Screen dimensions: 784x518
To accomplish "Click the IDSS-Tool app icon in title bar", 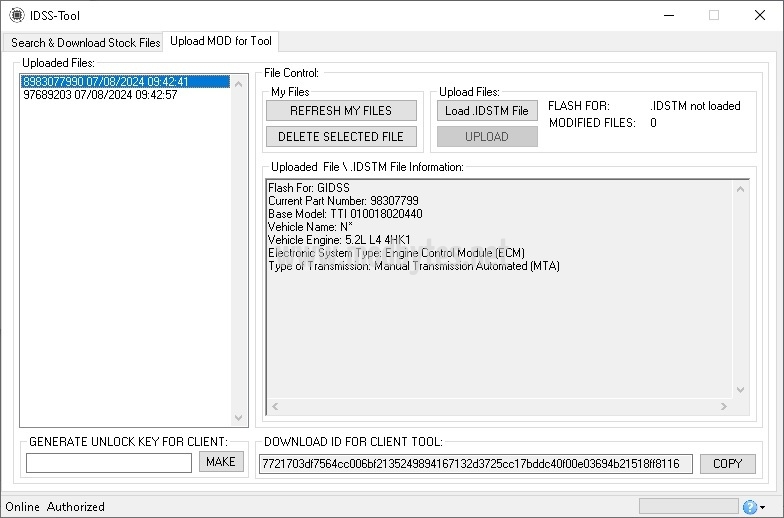I will (x=14, y=15).
